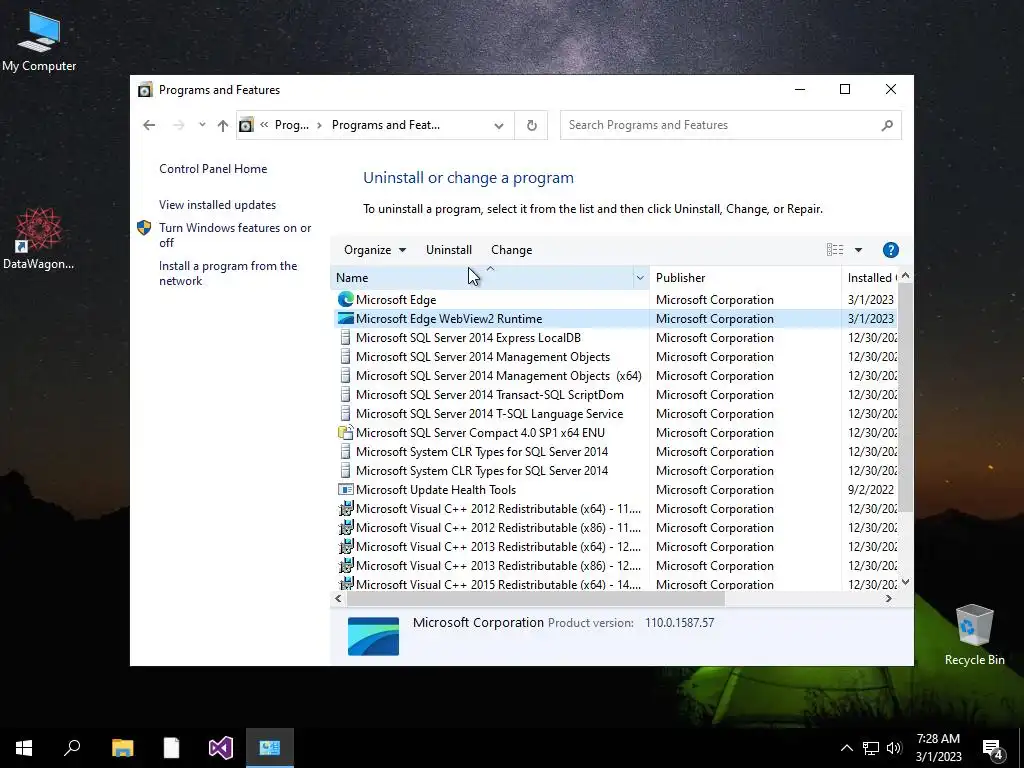This screenshot has width=1024, height=768.
Task: Click the change view icon
Action: [x=835, y=249]
